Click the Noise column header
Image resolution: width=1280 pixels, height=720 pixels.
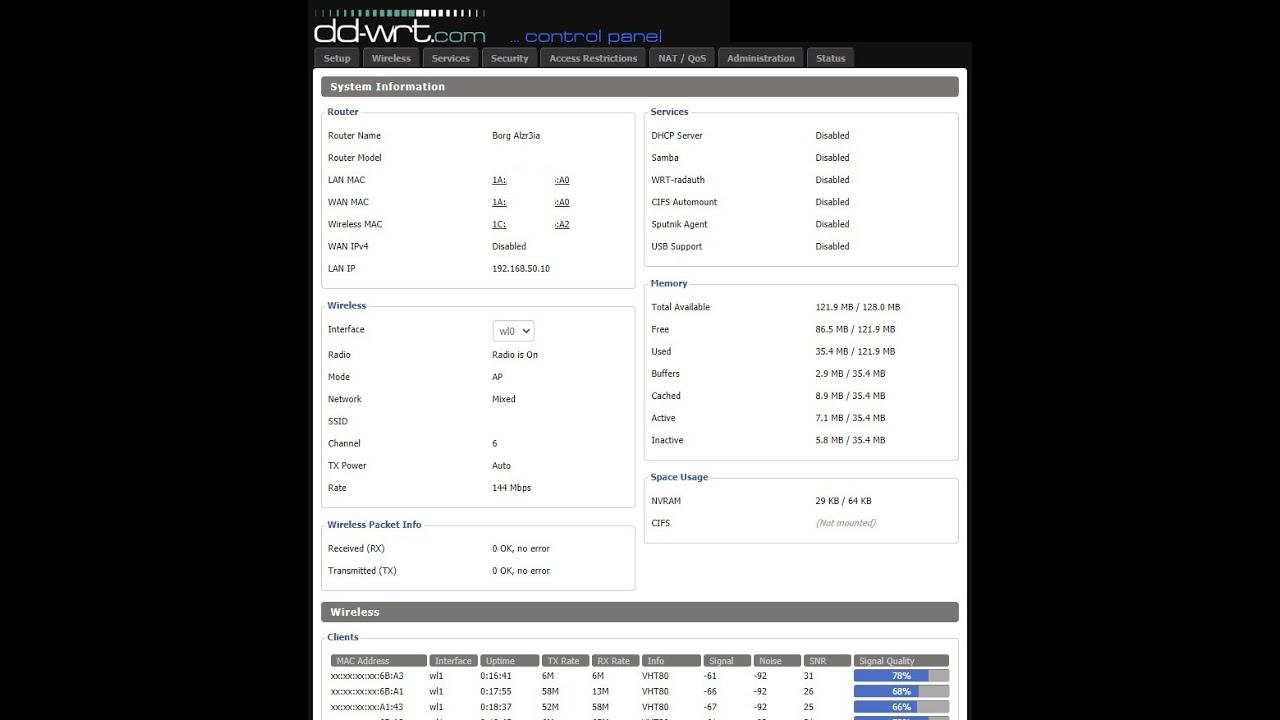(x=777, y=661)
